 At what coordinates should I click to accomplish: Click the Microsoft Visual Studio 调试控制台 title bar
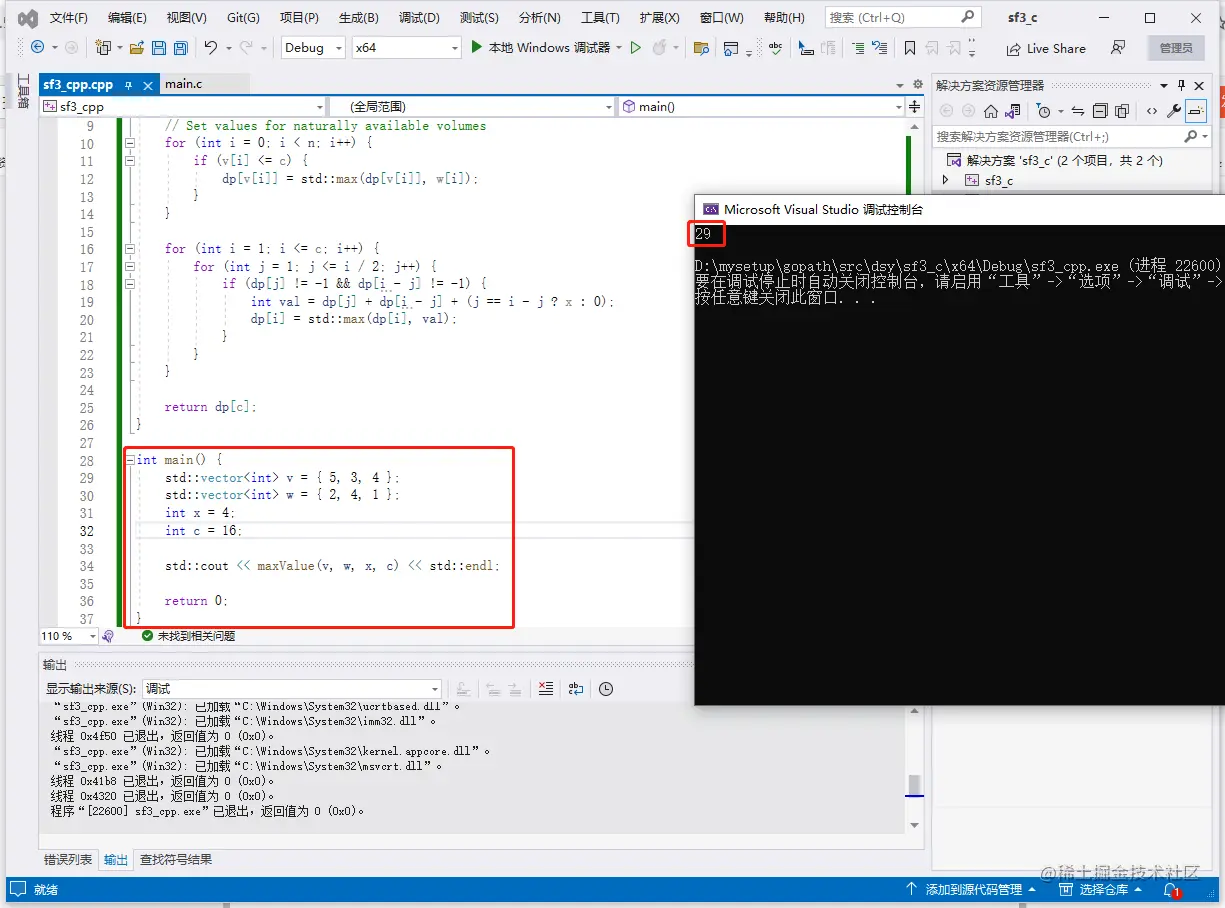pos(960,209)
